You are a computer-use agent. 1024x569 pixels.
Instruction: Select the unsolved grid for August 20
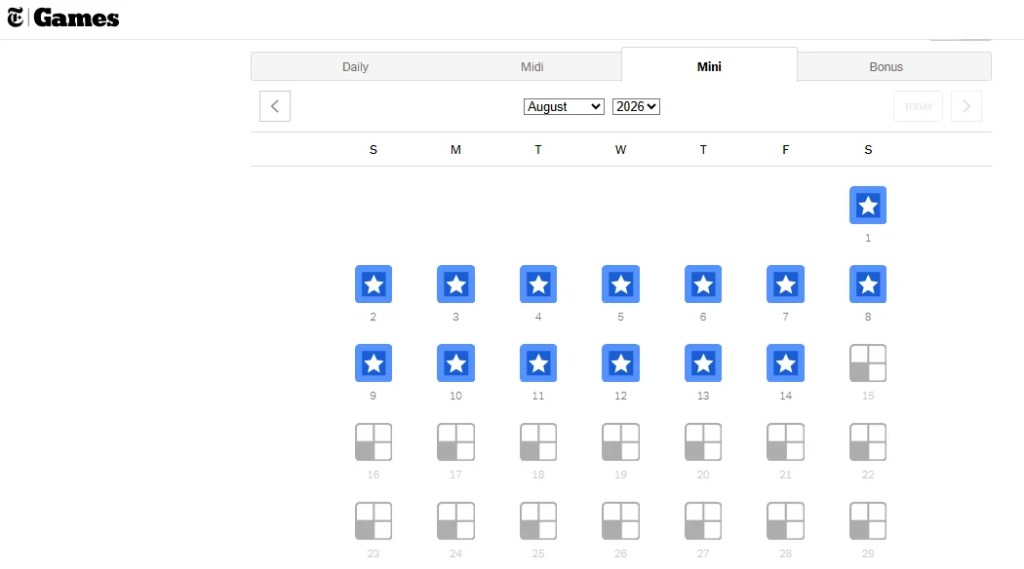pyautogui.click(x=703, y=442)
